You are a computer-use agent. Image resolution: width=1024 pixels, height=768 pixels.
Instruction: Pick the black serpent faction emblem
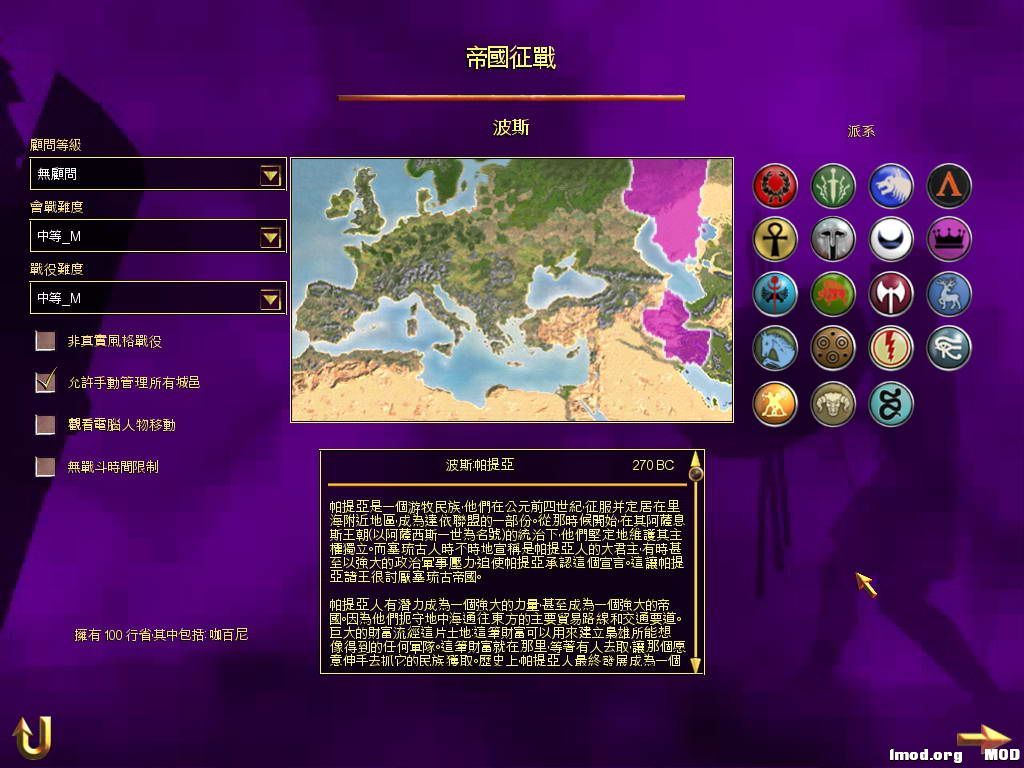[x=891, y=403]
